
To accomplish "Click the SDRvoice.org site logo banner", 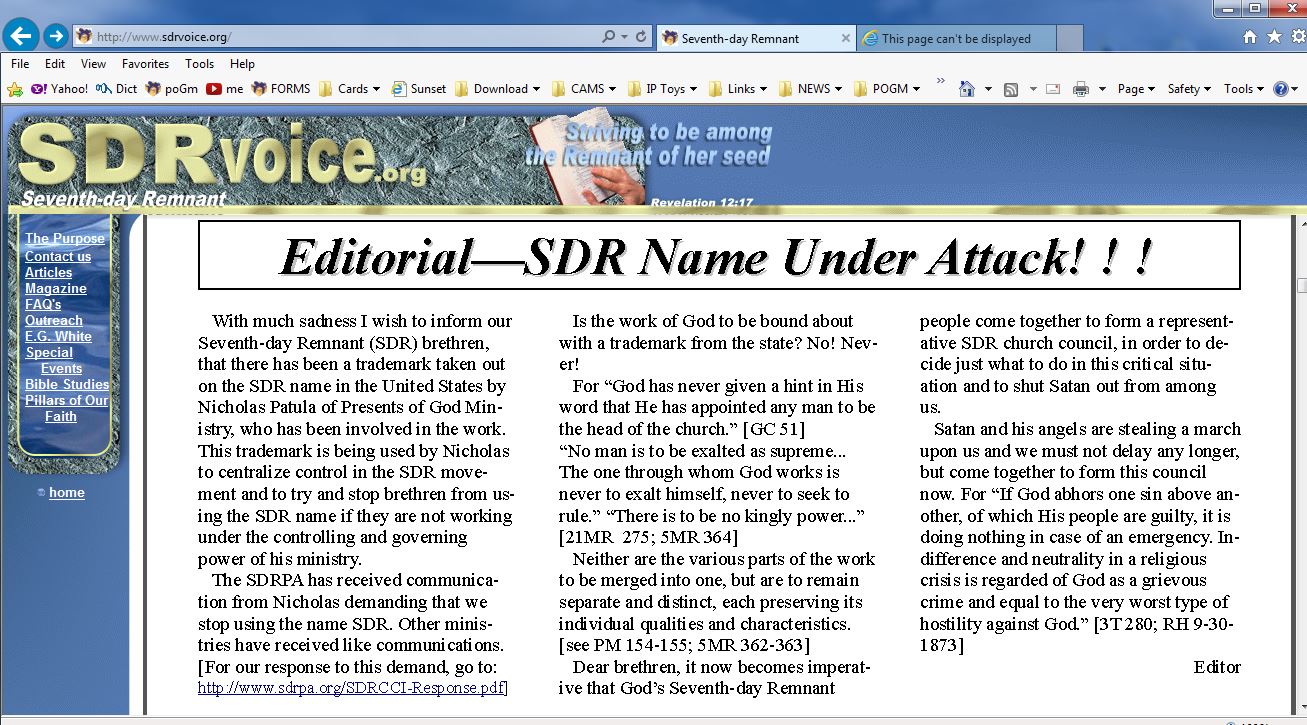I will point(222,158).
